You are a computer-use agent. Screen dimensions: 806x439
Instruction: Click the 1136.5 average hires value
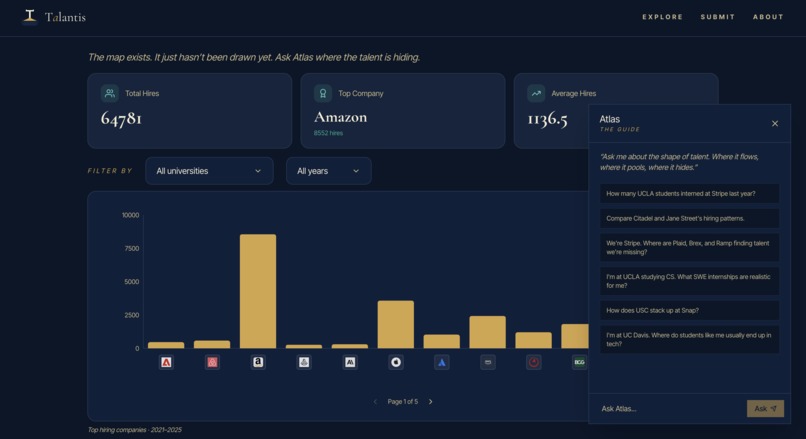547,119
